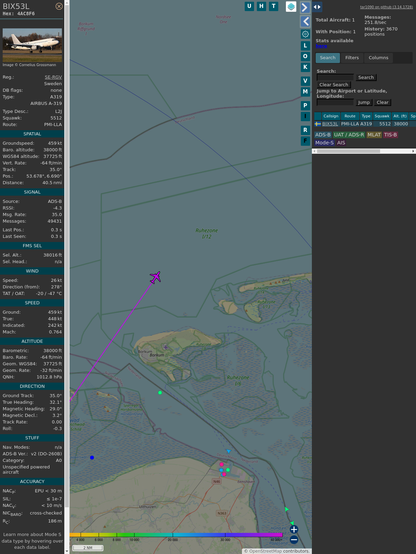This screenshot has width=416, height=554.
Task: Click the Jump to Airport input field
Action: 335,102
